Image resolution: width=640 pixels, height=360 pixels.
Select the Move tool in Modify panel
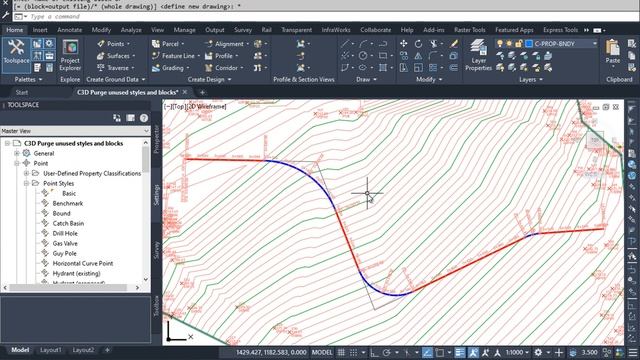point(404,44)
